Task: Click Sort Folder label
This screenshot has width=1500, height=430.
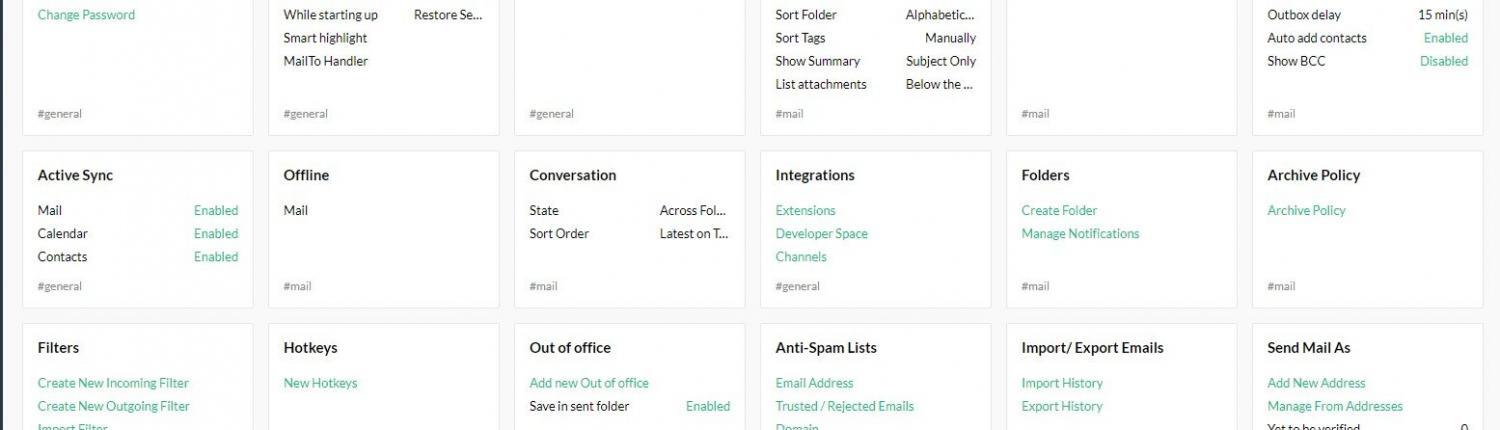Action: [x=806, y=15]
